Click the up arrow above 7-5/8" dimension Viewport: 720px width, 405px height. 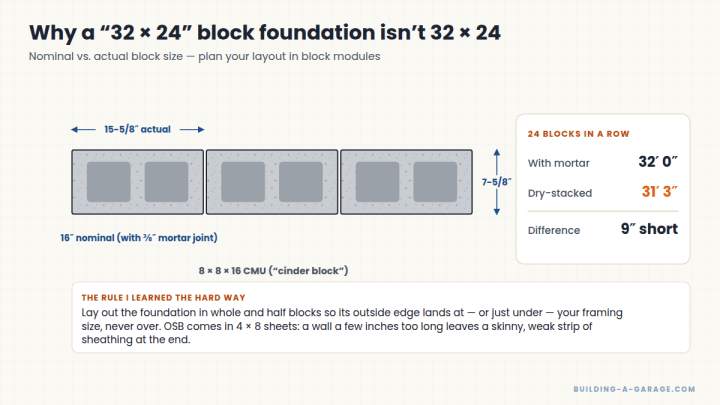(496, 161)
